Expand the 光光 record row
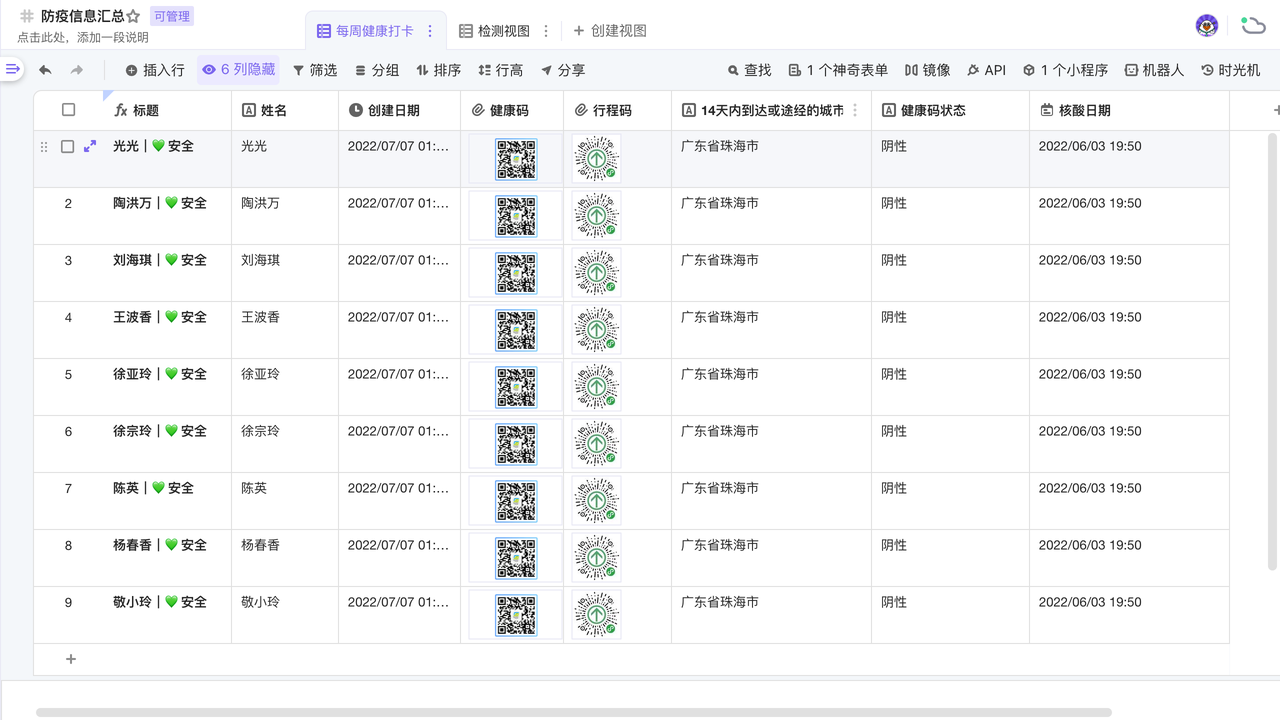 click(90, 146)
